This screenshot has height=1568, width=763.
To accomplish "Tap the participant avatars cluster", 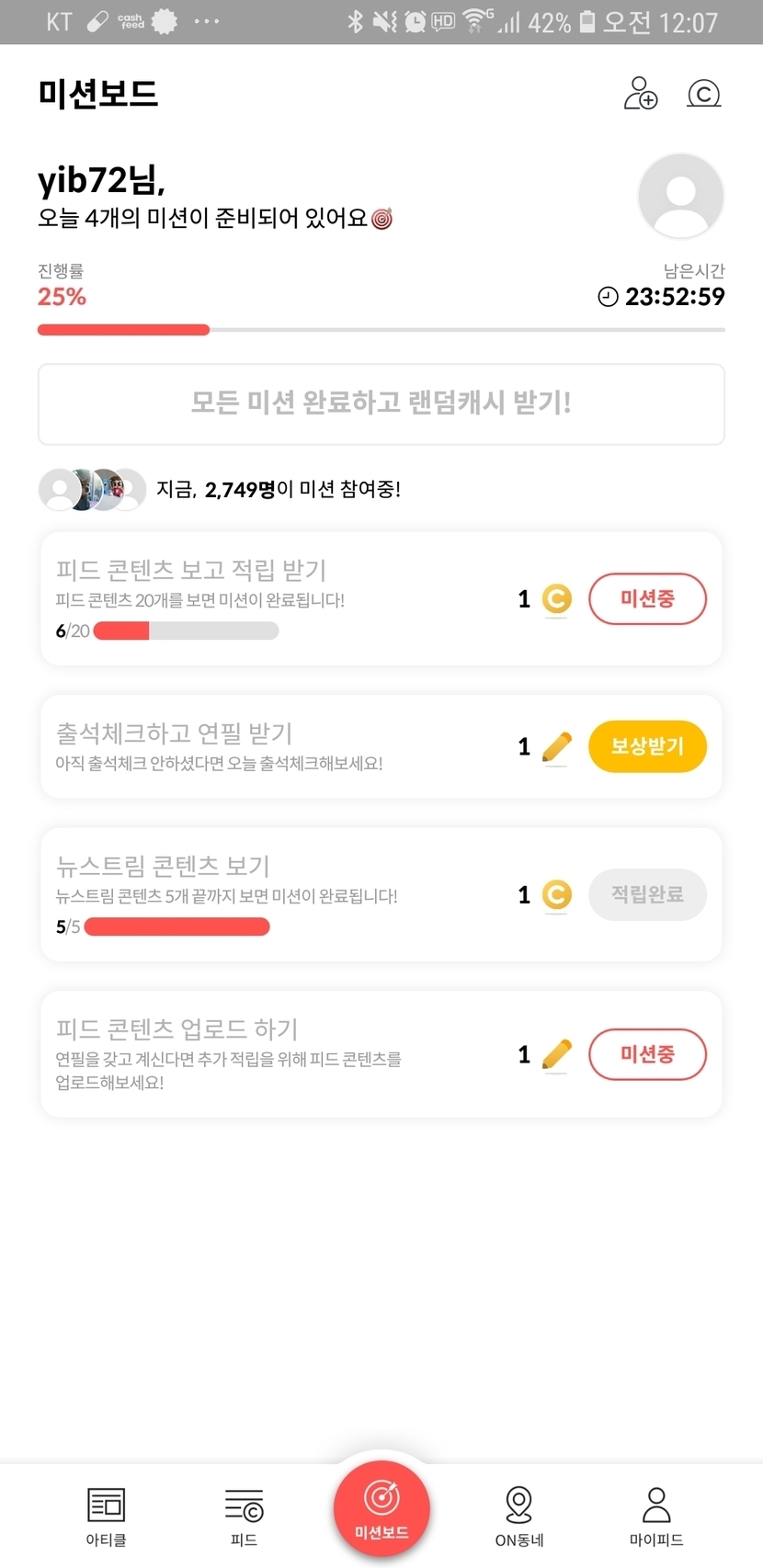I will pyautogui.click(x=93, y=489).
